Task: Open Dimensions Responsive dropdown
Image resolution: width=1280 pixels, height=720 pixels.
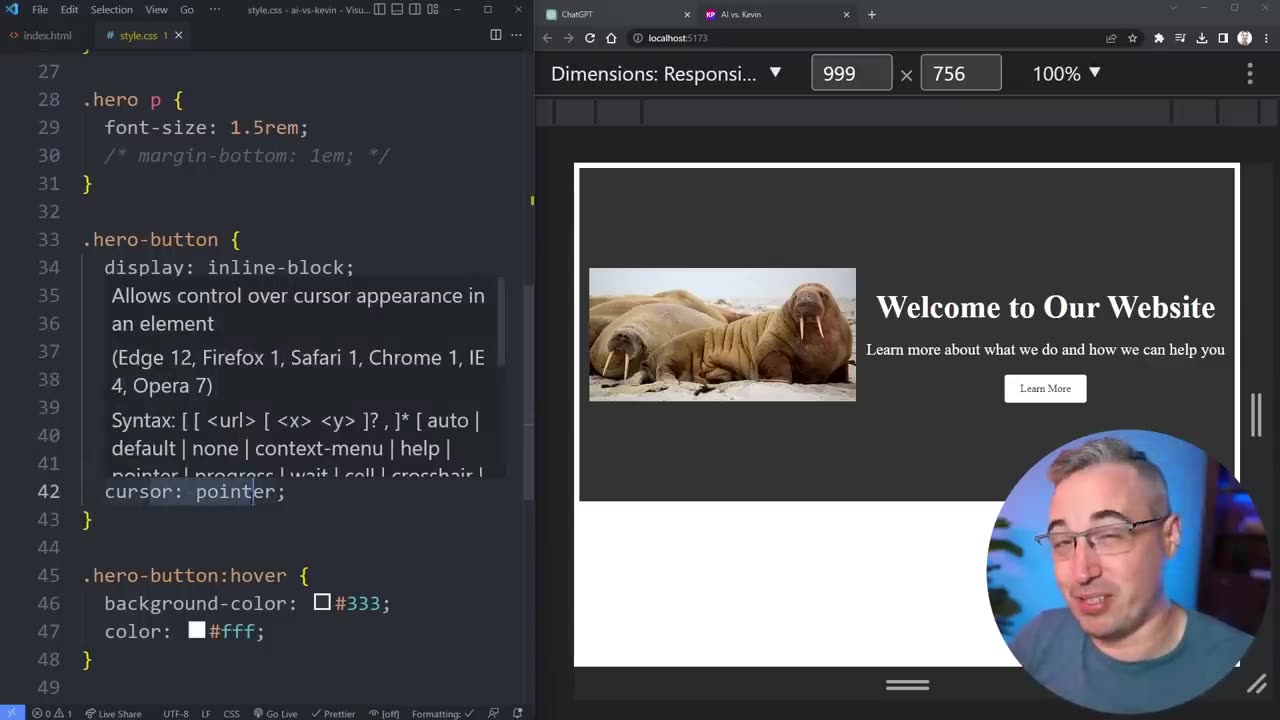Action: coord(665,74)
